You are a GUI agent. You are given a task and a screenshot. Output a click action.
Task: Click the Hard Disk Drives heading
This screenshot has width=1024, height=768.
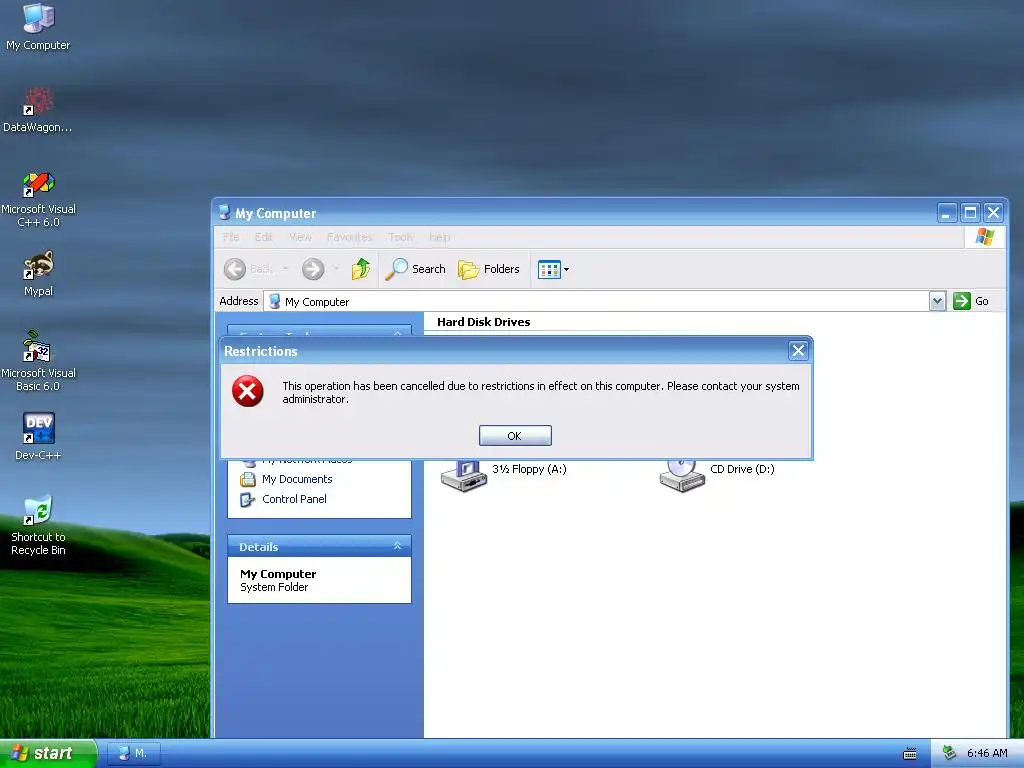(x=483, y=322)
